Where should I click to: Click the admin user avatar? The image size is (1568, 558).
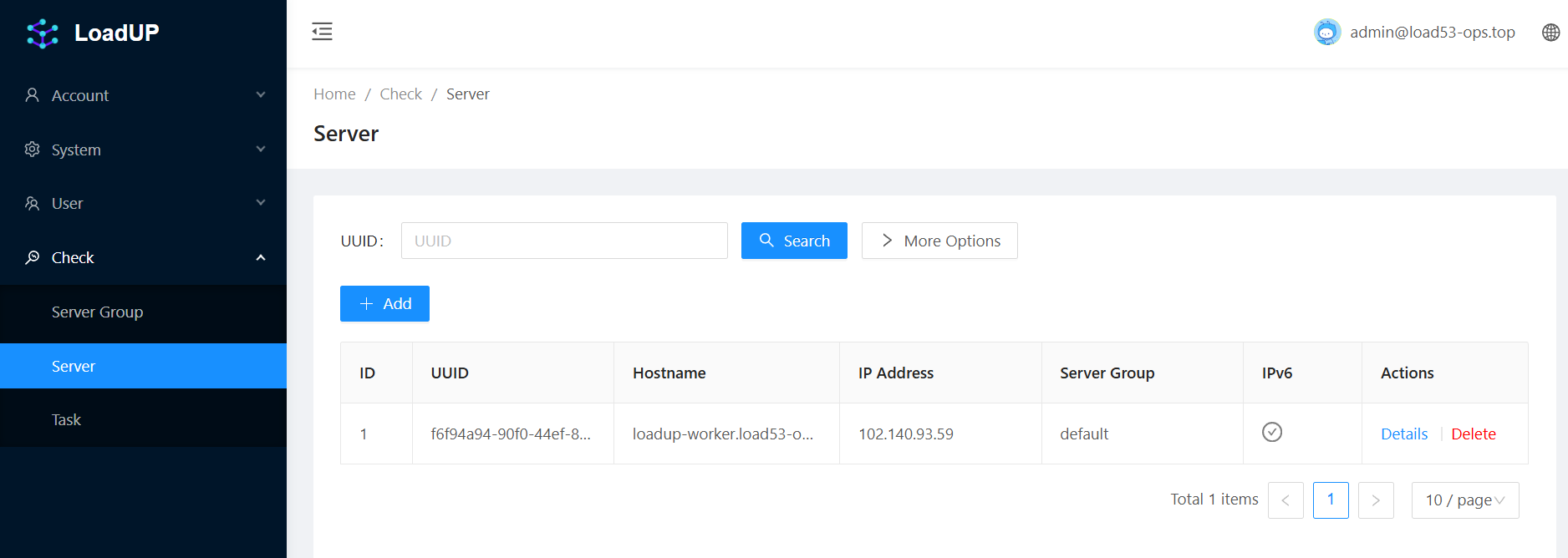pyautogui.click(x=1326, y=33)
